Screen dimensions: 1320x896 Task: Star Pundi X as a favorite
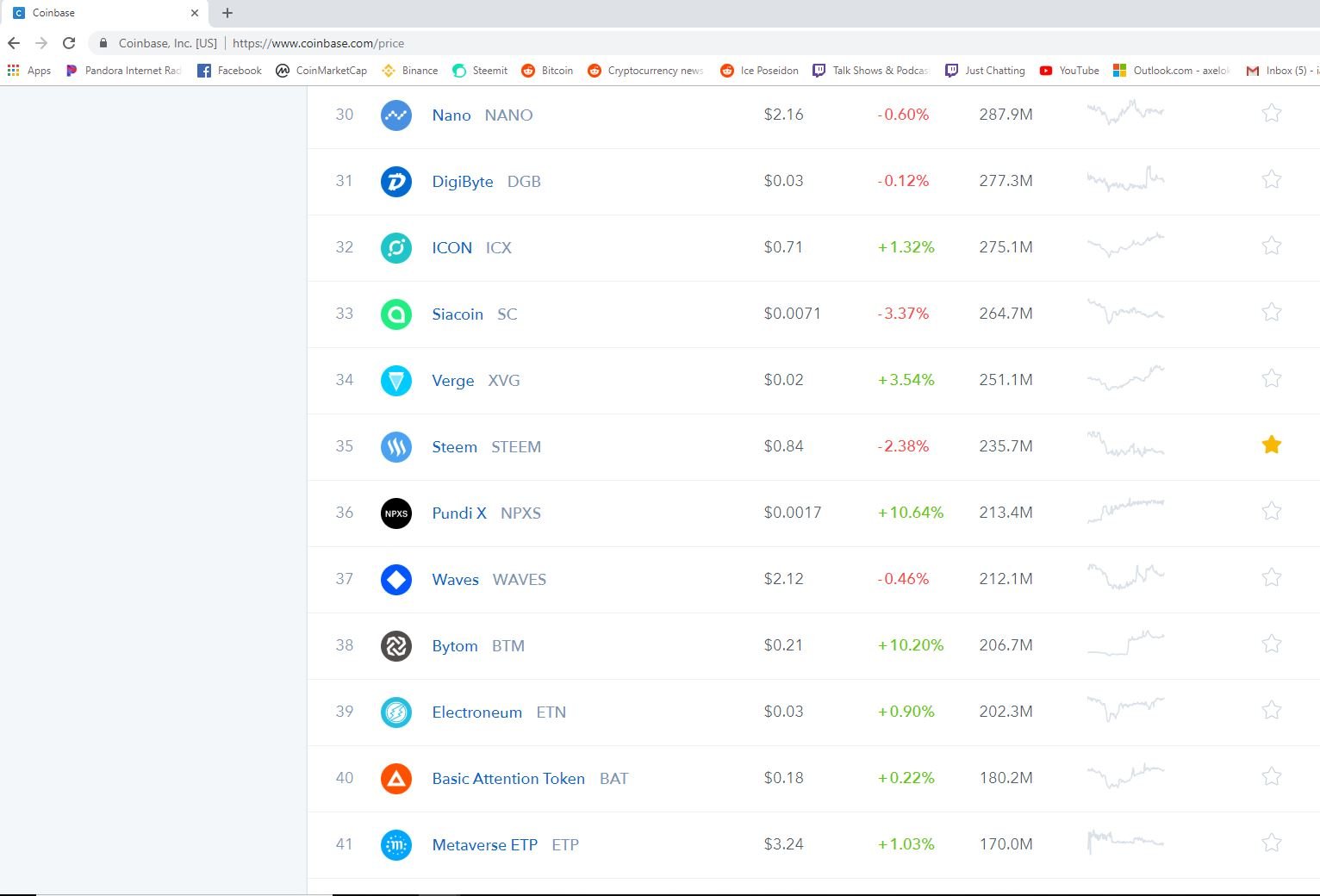1272,511
